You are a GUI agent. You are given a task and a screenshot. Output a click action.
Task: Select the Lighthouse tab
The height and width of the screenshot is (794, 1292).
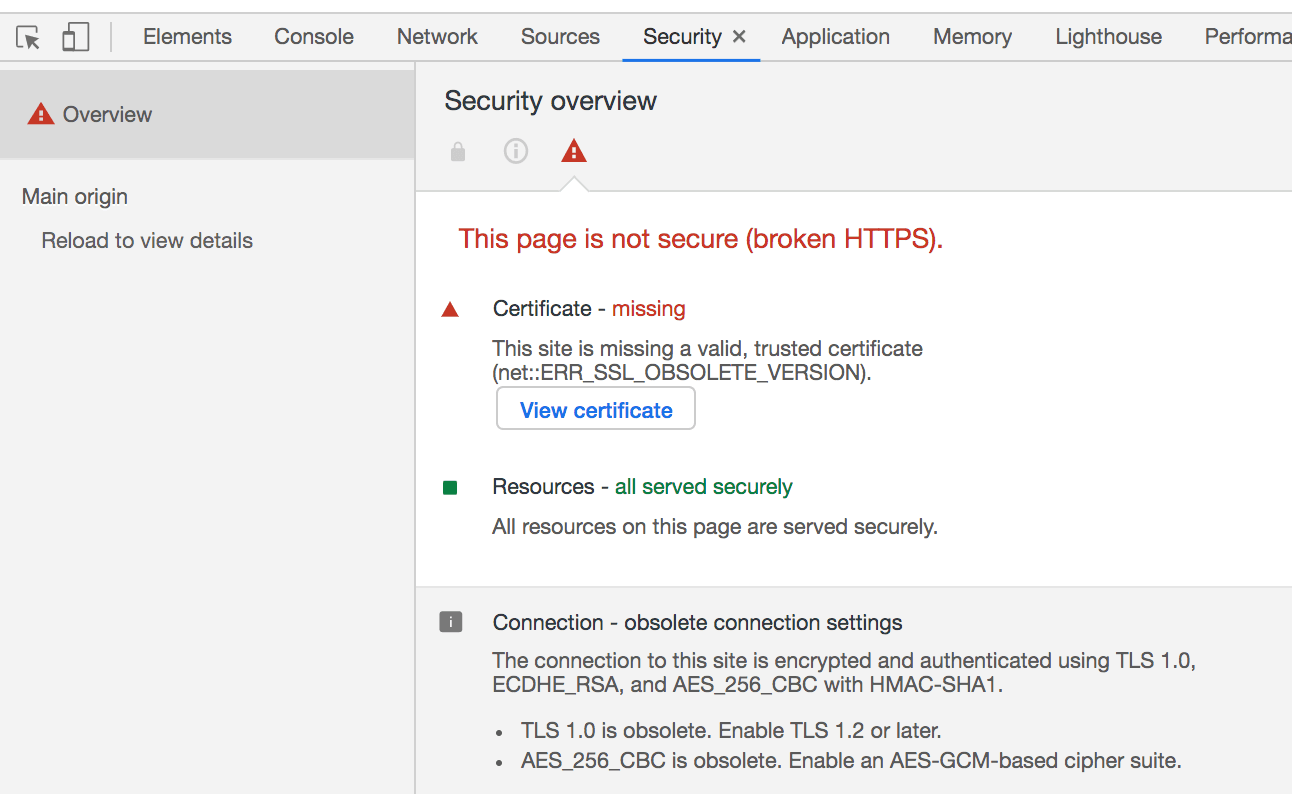click(1108, 37)
